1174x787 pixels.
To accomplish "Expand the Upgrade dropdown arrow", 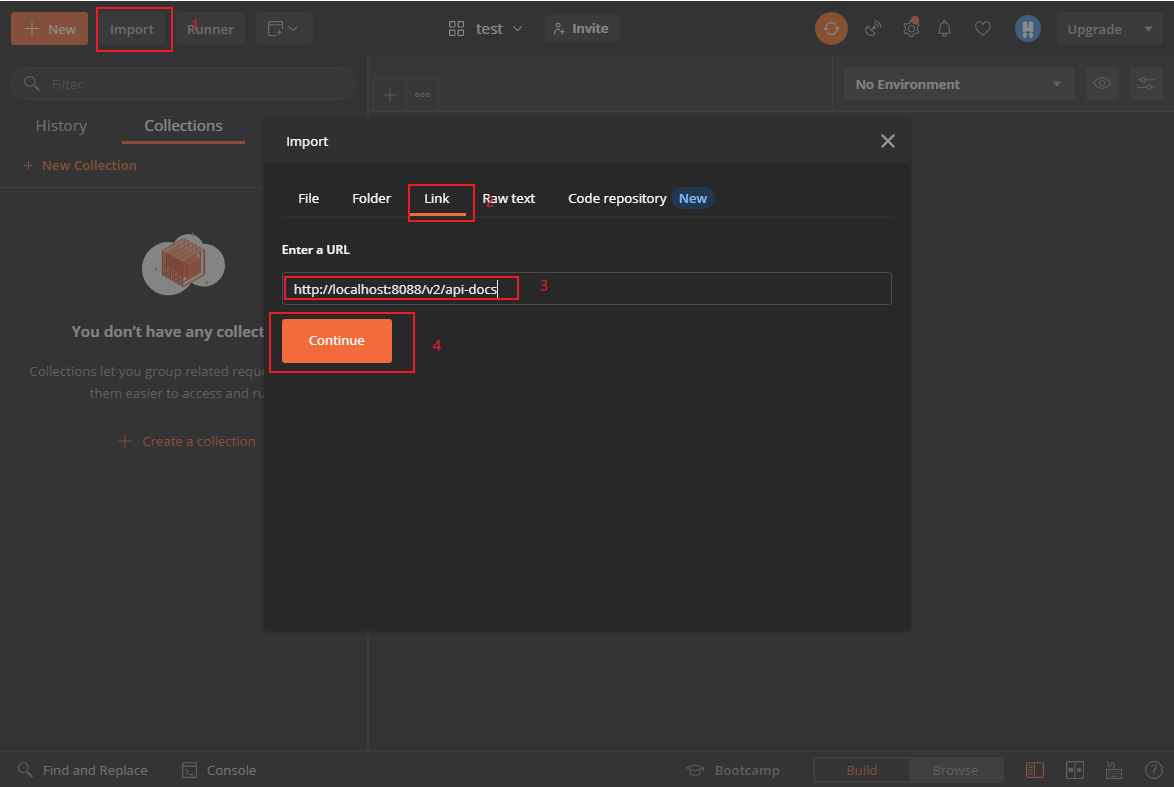I will tap(1149, 29).
